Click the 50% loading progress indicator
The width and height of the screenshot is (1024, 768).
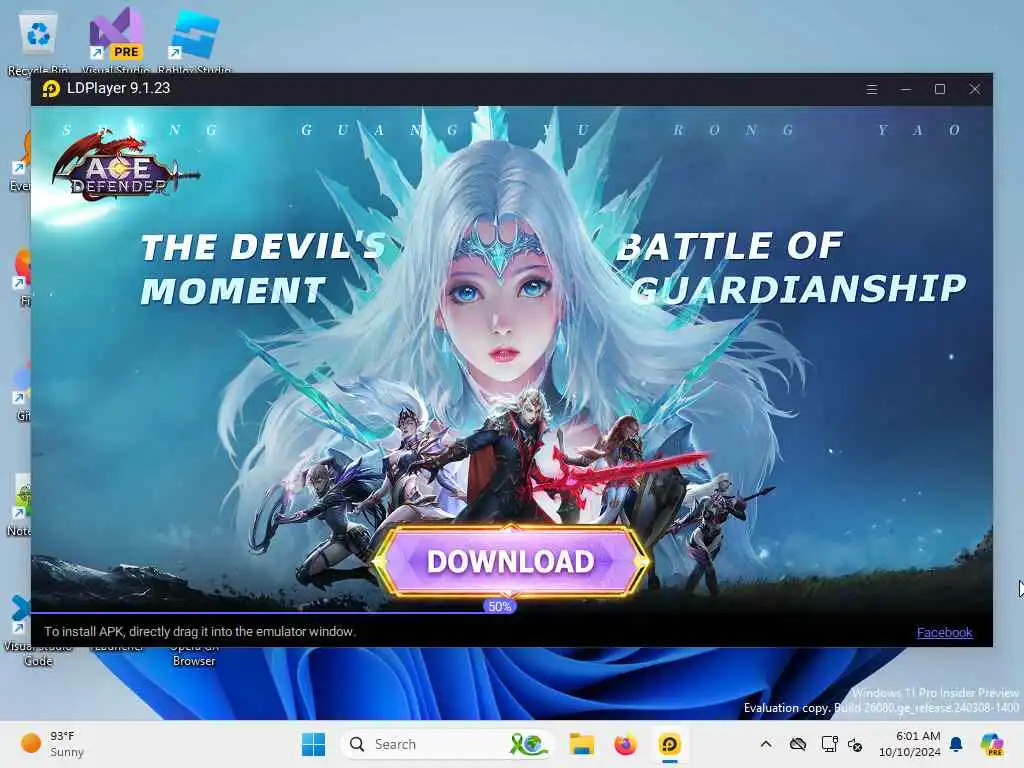(500, 607)
